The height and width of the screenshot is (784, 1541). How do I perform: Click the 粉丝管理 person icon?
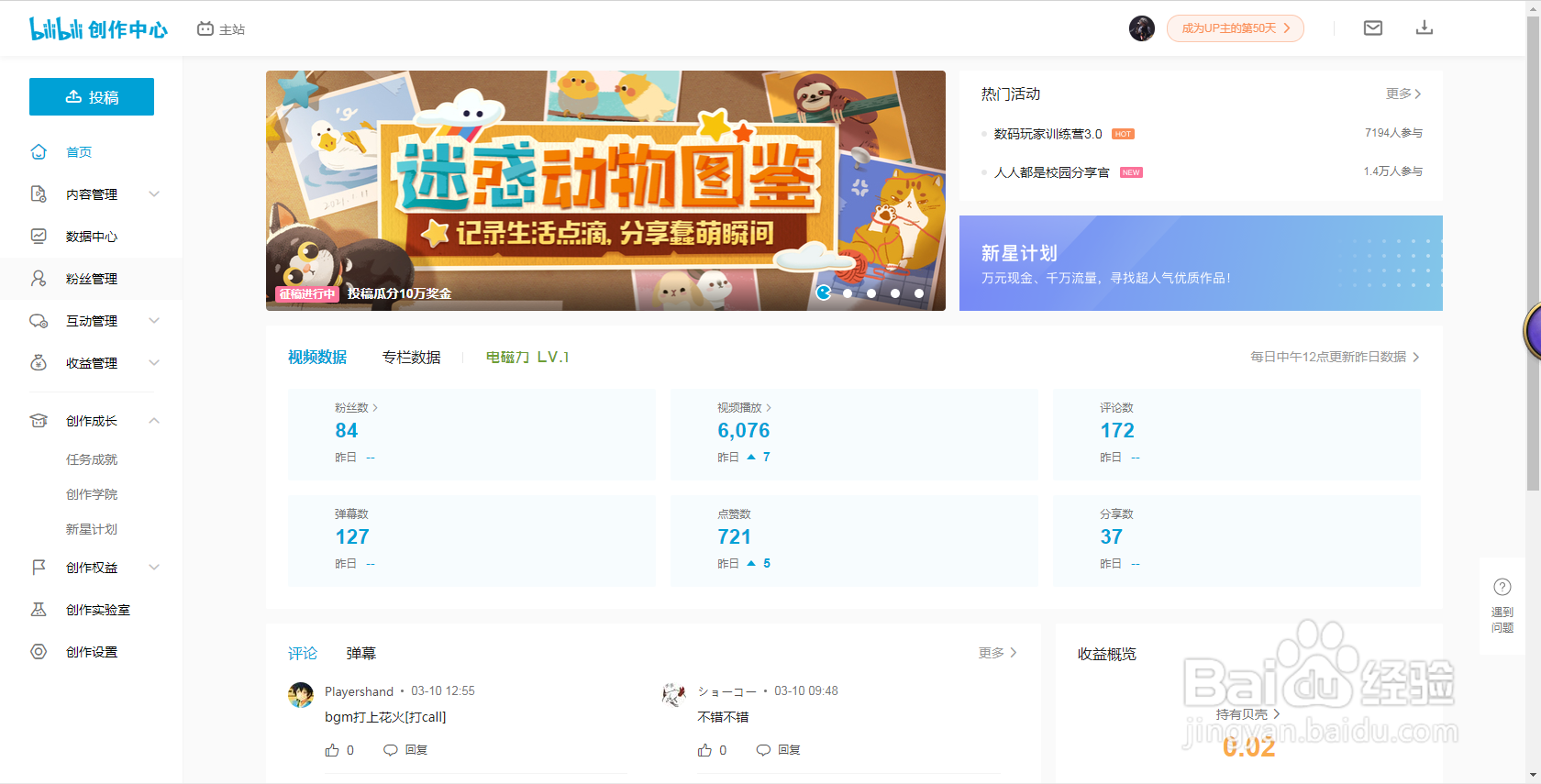pos(39,279)
